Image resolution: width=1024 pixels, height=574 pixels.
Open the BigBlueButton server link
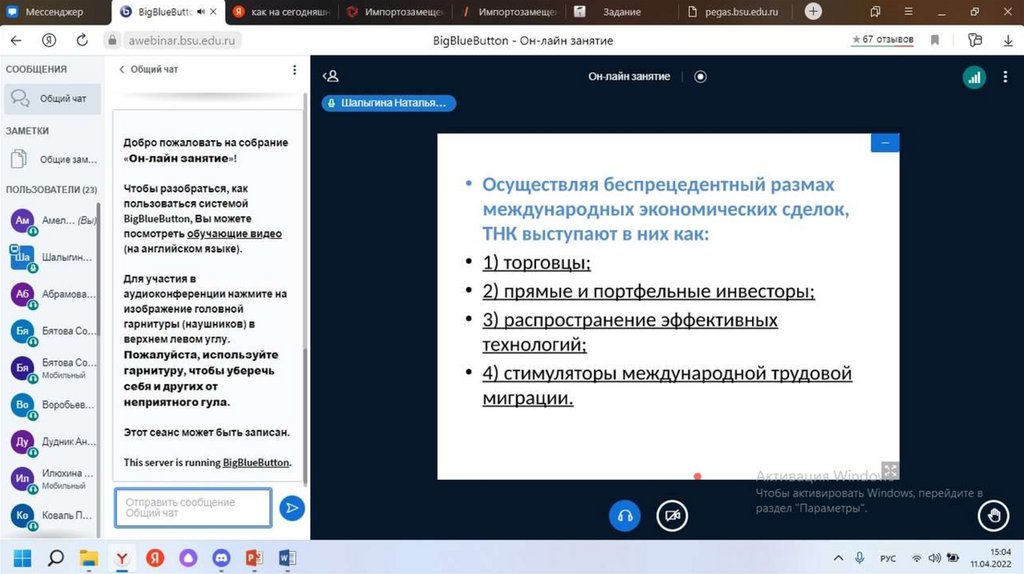(x=255, y=462)
